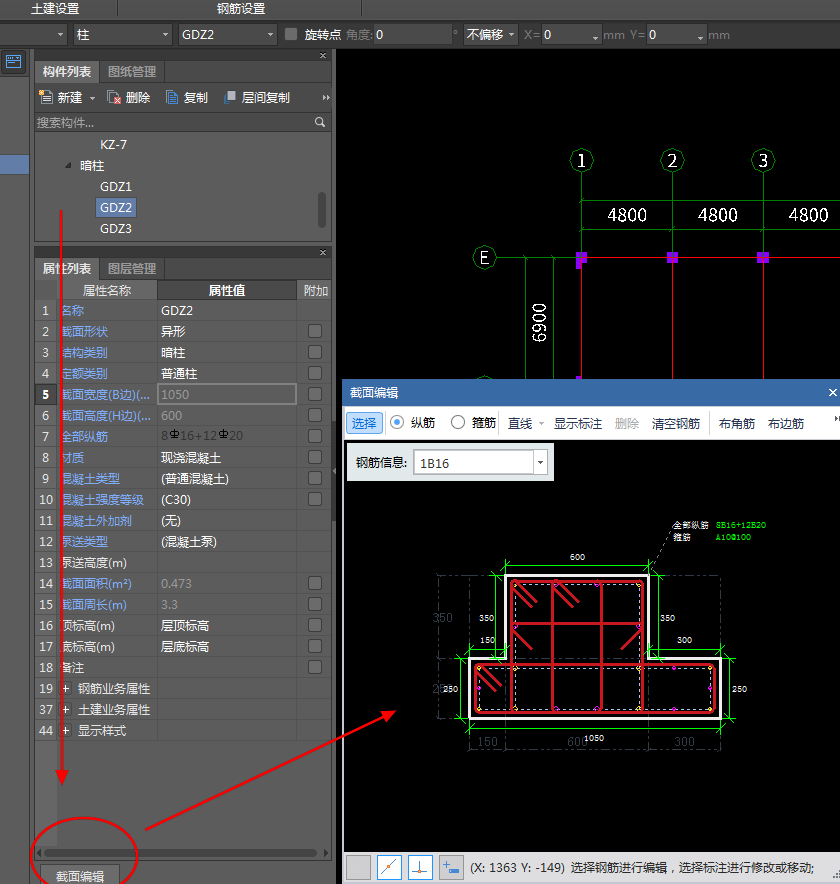Select GDZ3 in the component tree
840x884 pixels.
click(116, 229)
